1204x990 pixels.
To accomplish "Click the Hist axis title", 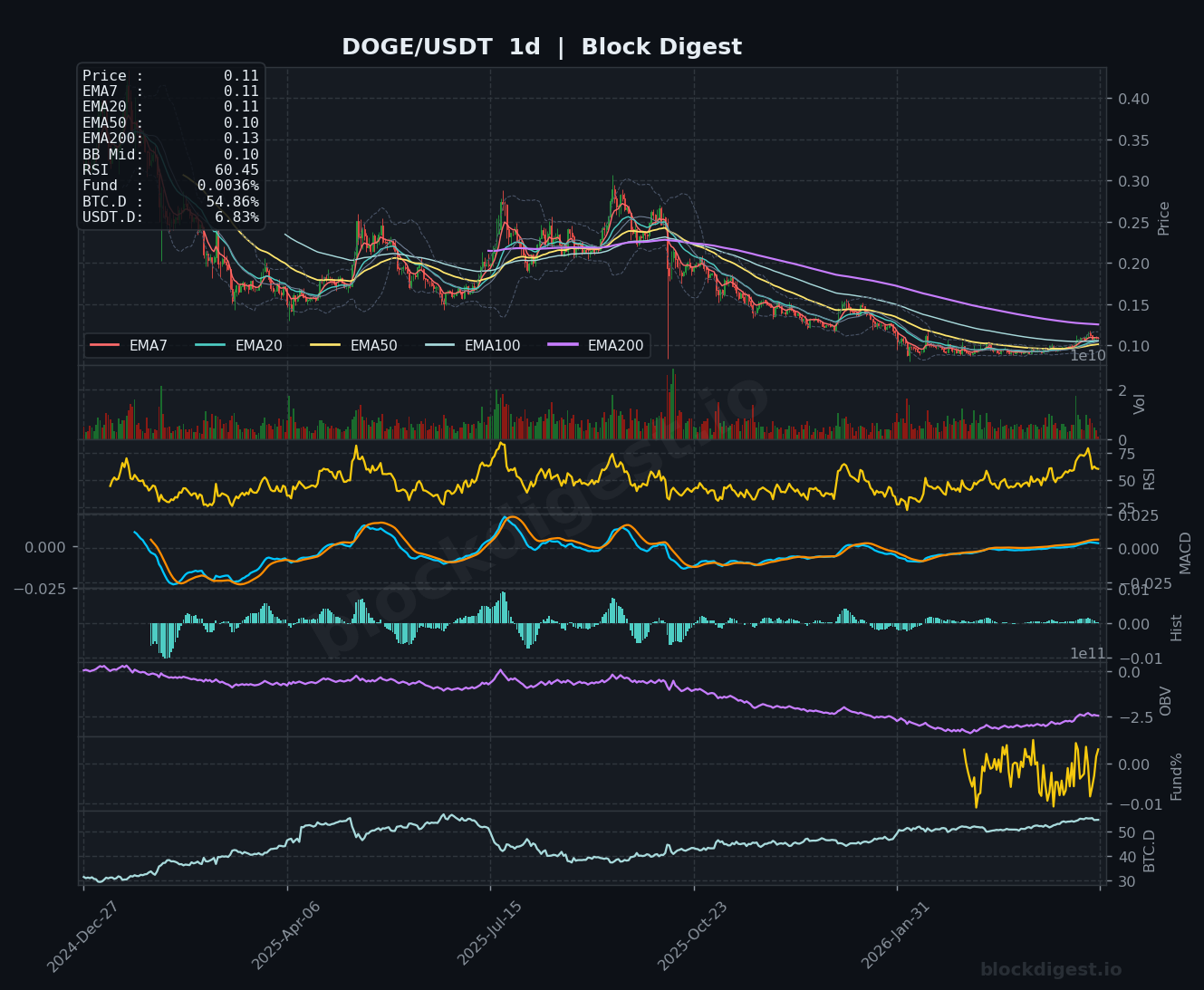I will tap(1177, 628).
